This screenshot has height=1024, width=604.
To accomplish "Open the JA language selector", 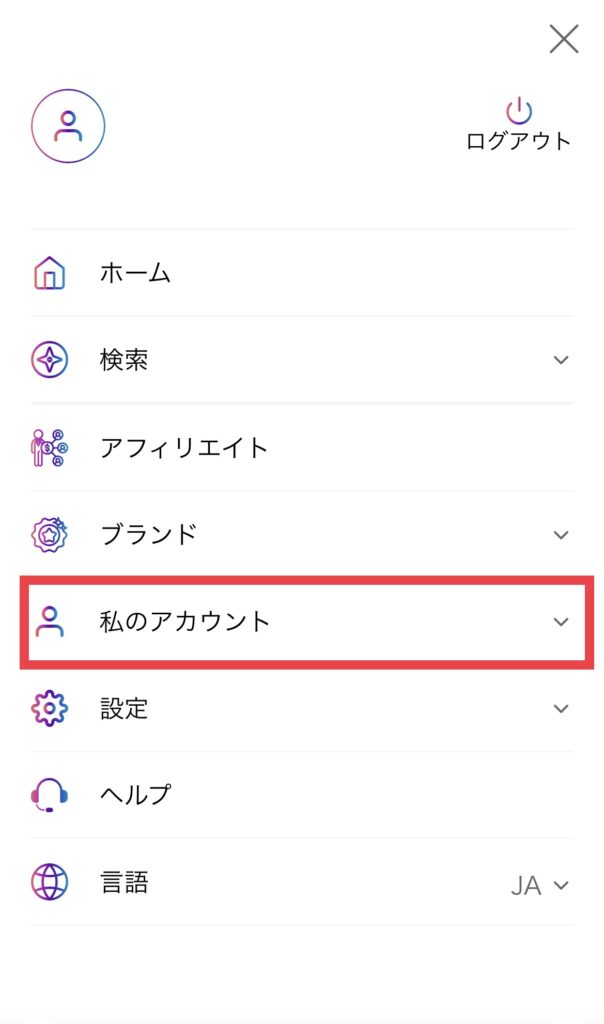I will pyautogui.click(x=540, y=883).
